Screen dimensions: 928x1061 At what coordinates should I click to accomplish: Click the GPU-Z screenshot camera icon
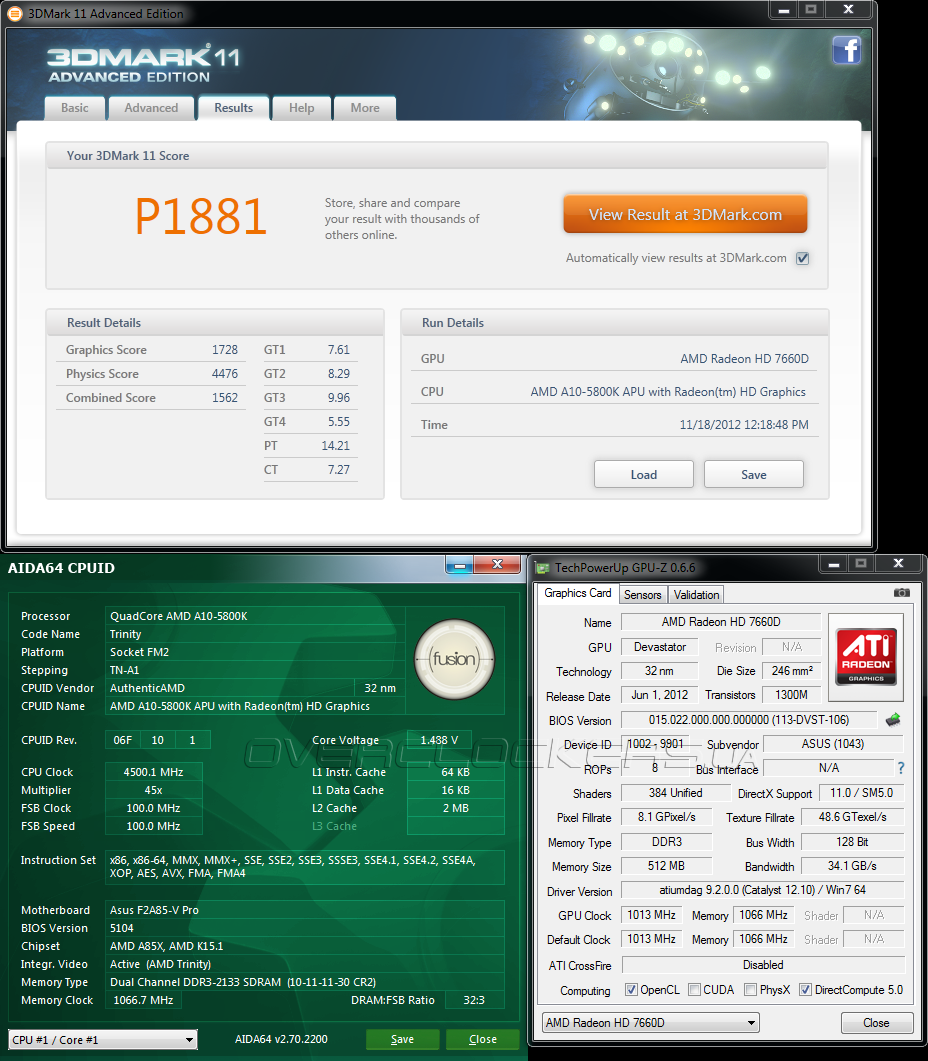[x=901, y=593]
